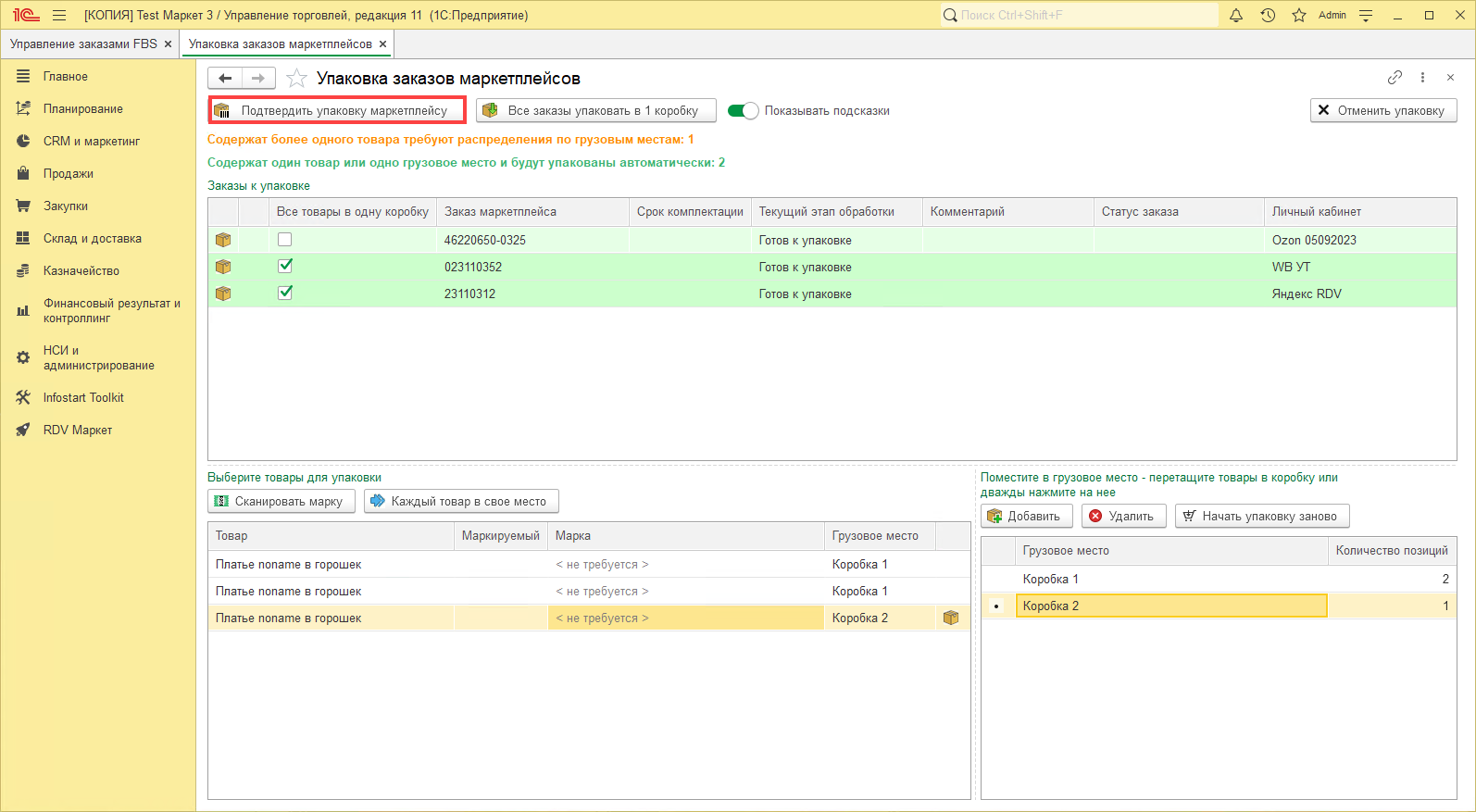Screen dimensions: 1476x812
Task: Open the service settings menu beside Admin
Action: click(x=1366, y=15)
